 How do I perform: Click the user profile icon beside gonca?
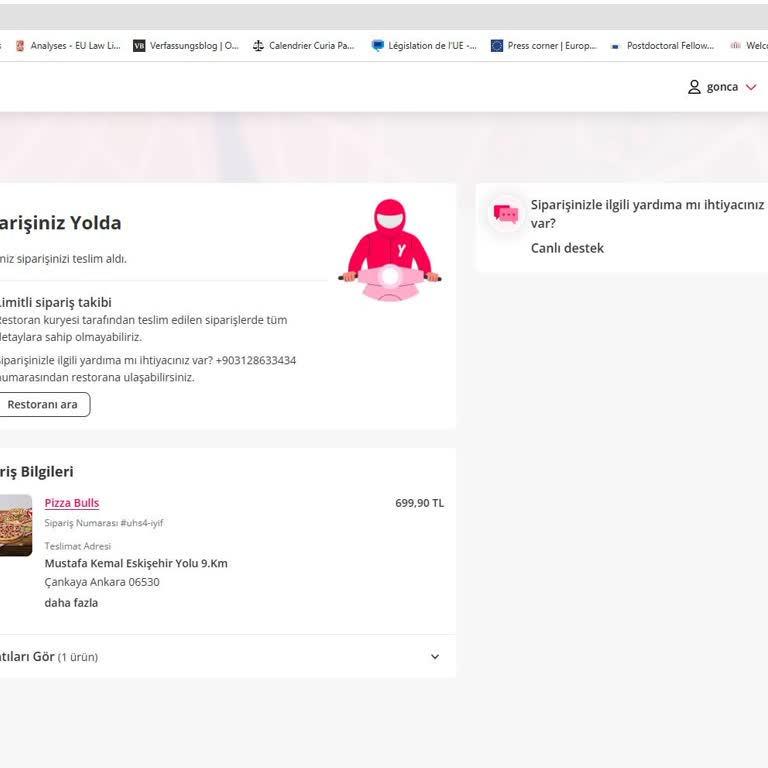click(694, 87)
